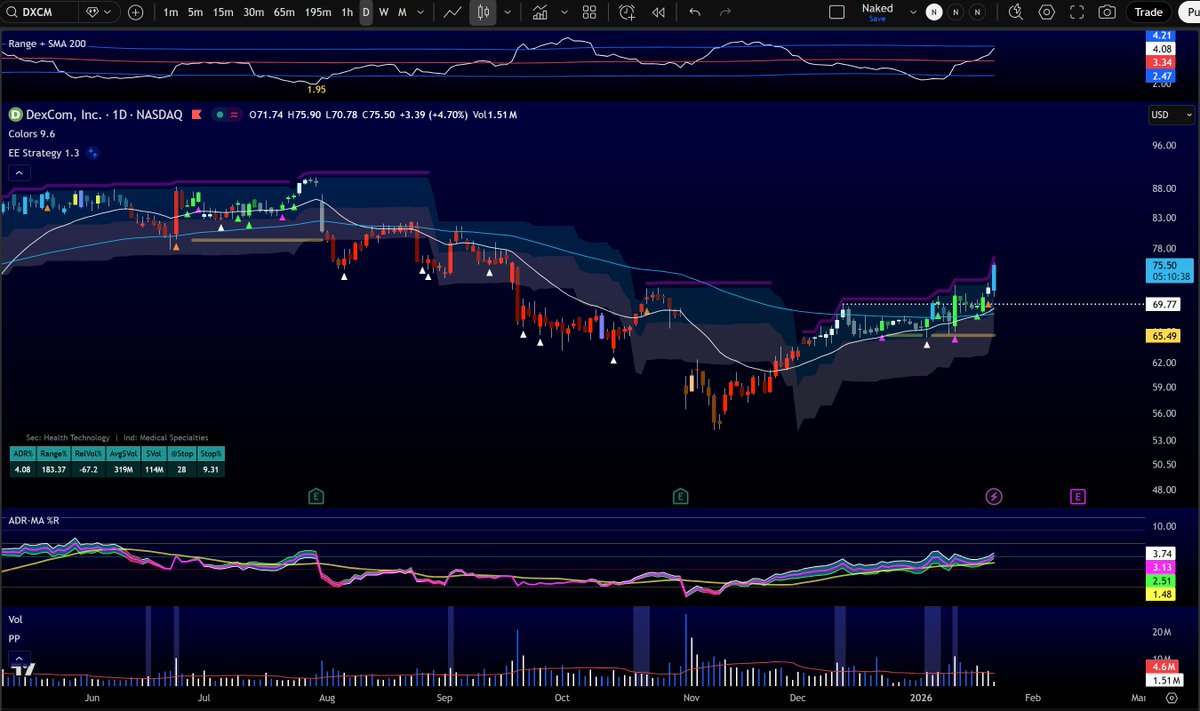The image size is (1200, 711).
Task: Open the chart settings hexagon icon
Action: point(1046,12)
